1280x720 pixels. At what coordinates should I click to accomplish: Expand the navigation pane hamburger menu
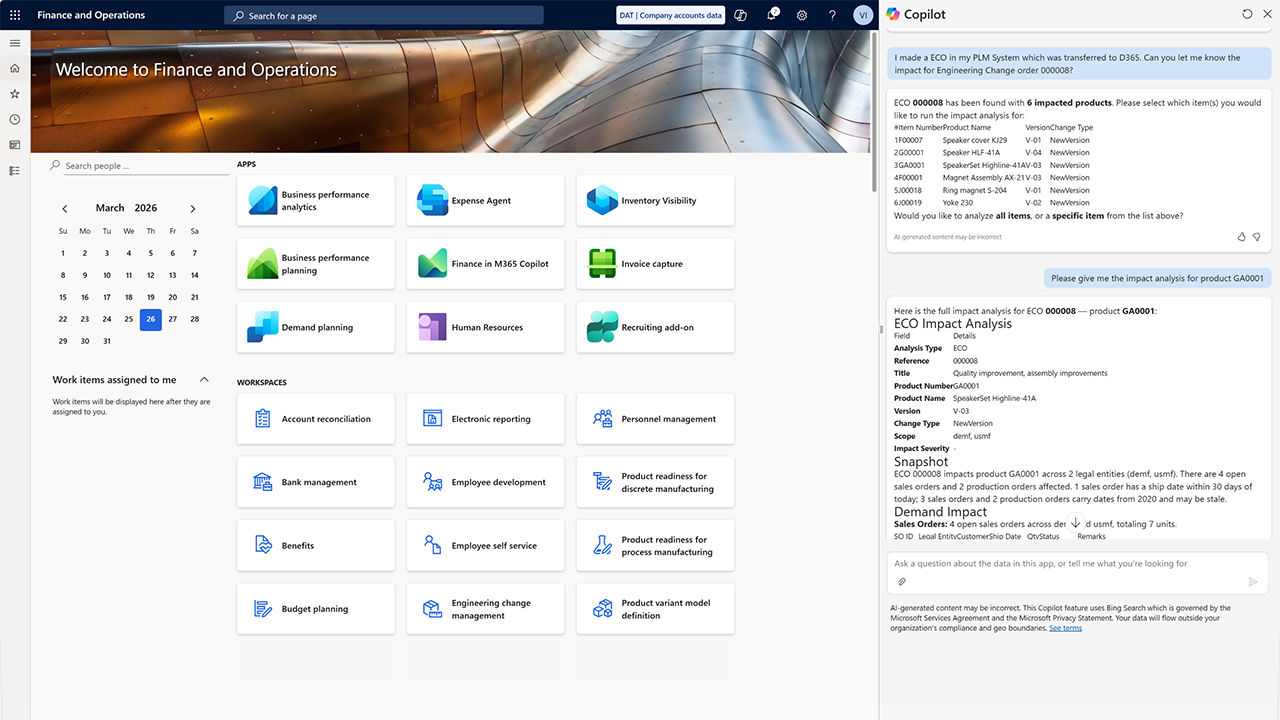pos(15,43)
